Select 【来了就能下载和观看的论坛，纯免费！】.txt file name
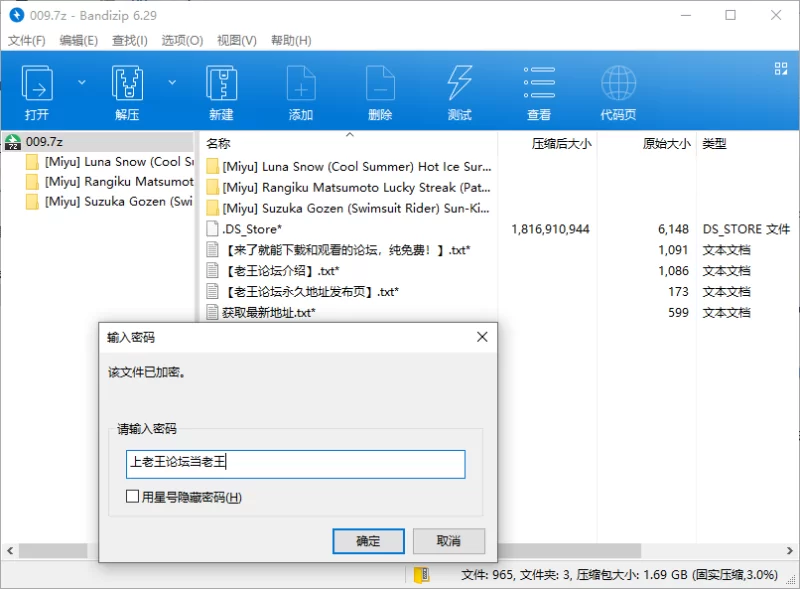Image resolution: width=800 pixels, height=589 pixels. (346, 250)
